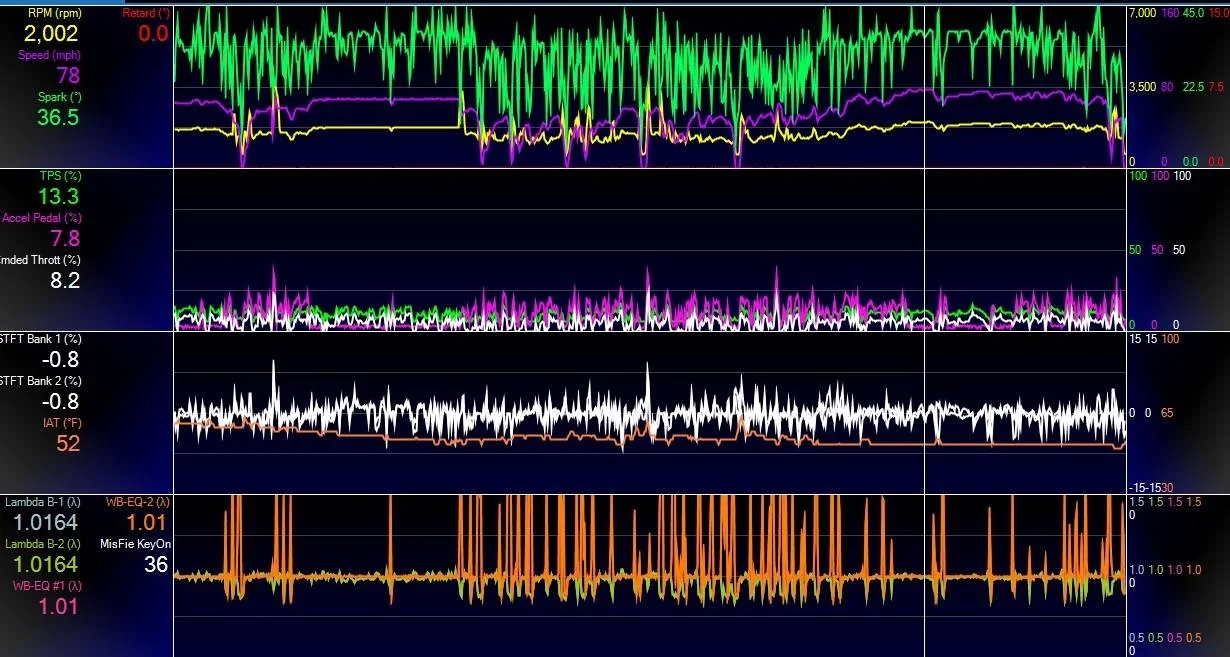Image resolution: width=1230 pixels, height=657 pixels.
Task: Select the STFT Bank 1 (%) label
Action: (41, 339)
